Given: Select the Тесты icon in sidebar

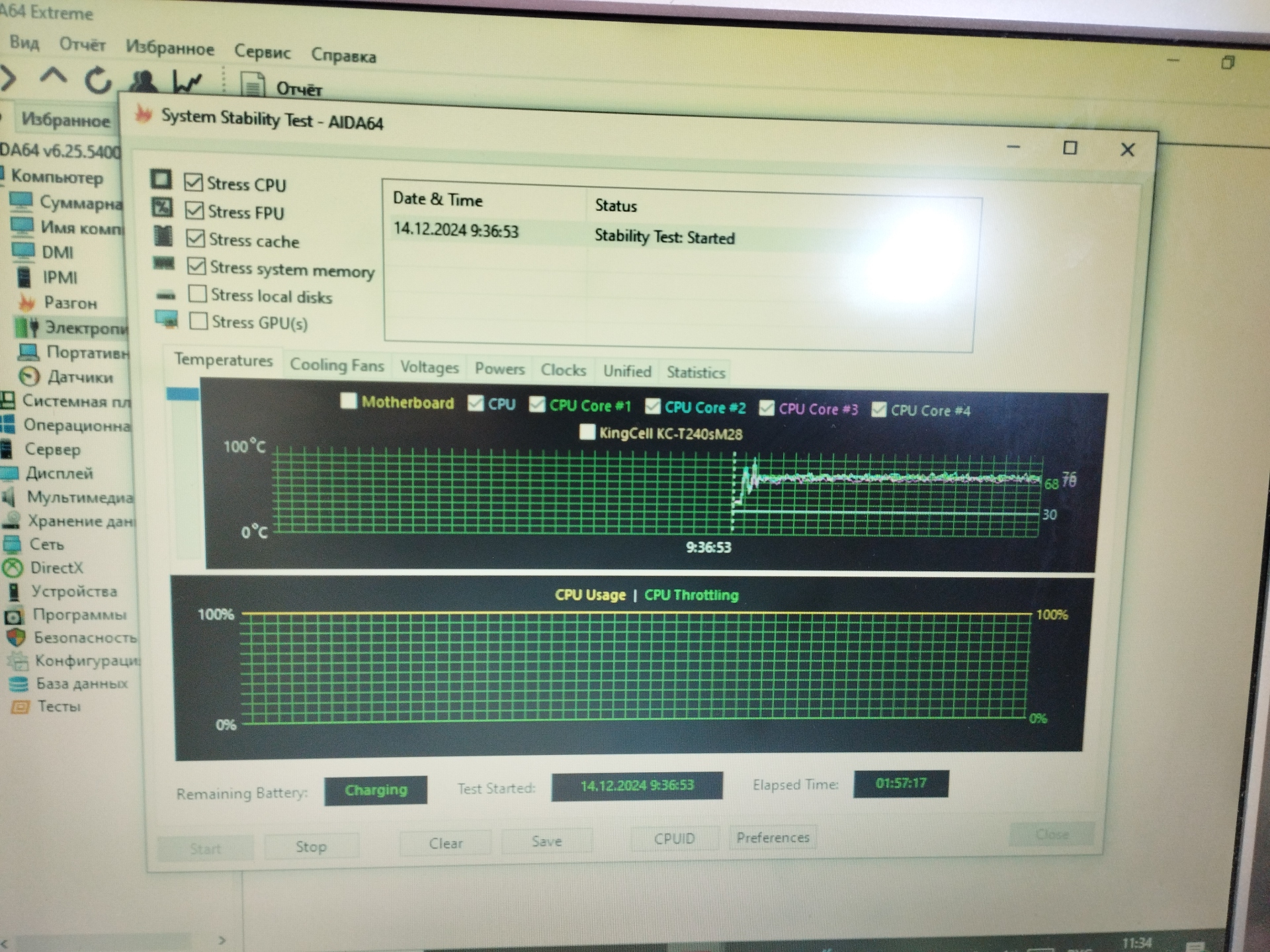Looking at the screenshot, I should (21, 707).
